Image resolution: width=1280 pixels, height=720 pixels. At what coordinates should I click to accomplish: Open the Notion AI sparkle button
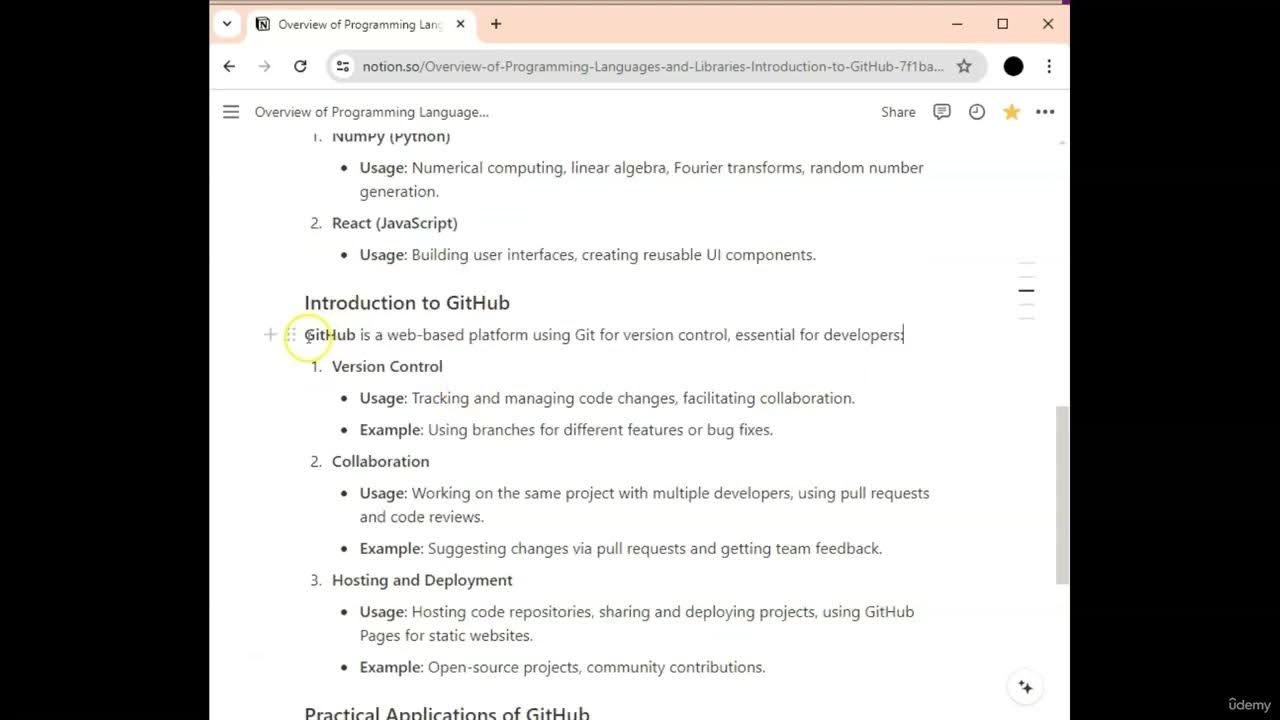point(1025,687)
